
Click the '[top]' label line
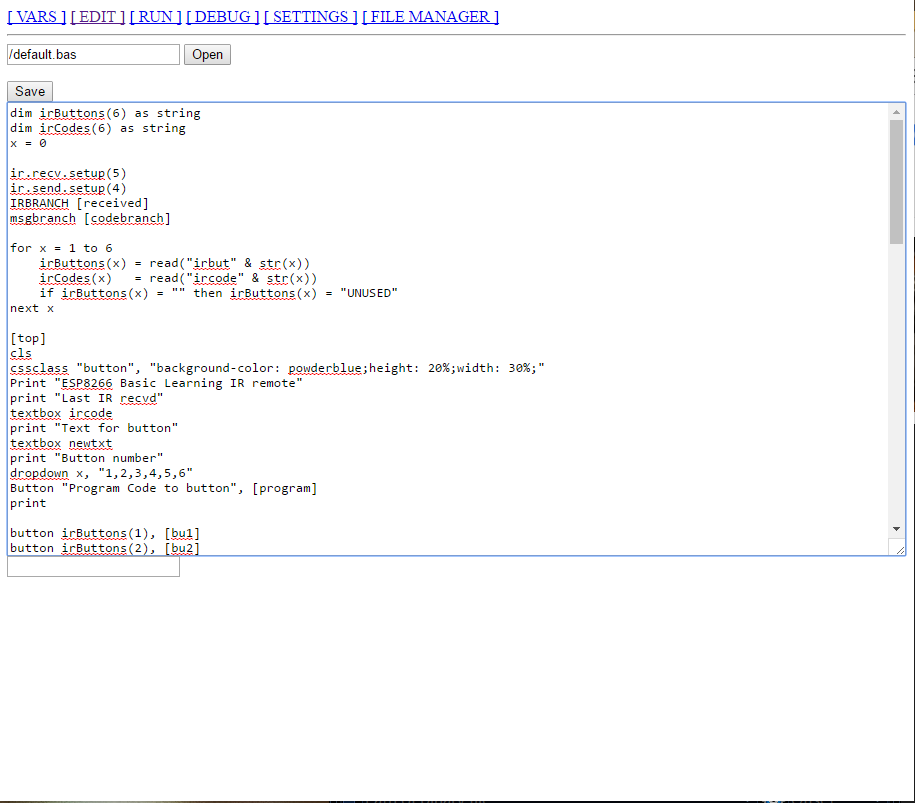pyautogui.click(x=28, y=338)
